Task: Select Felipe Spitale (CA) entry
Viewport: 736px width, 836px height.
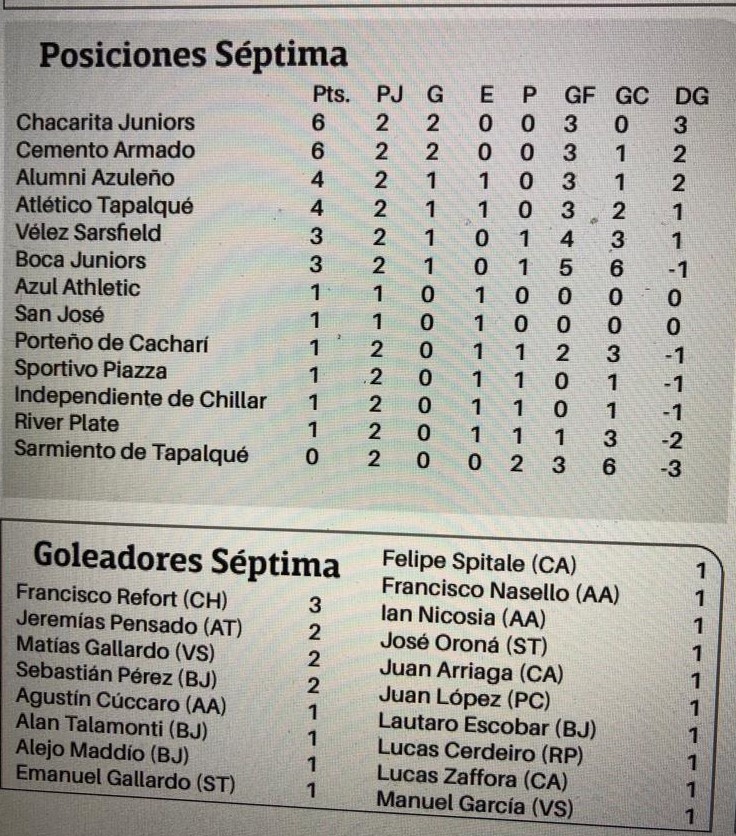Action: tap(479, 562)
